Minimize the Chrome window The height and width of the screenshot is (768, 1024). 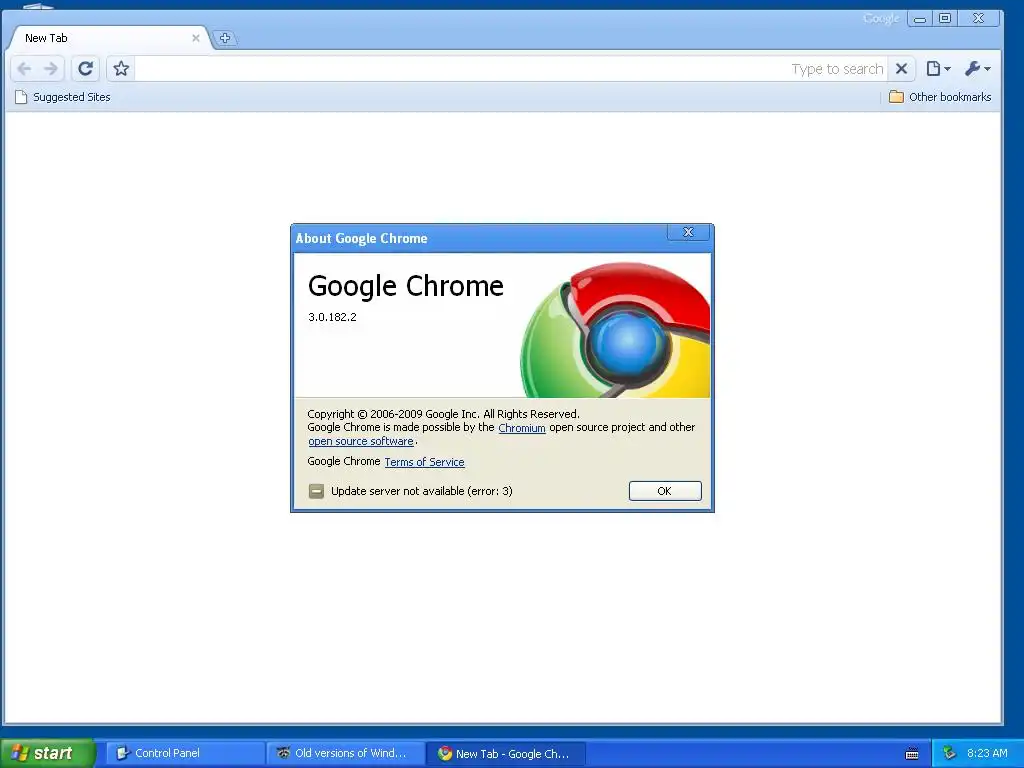click(920, 18)
